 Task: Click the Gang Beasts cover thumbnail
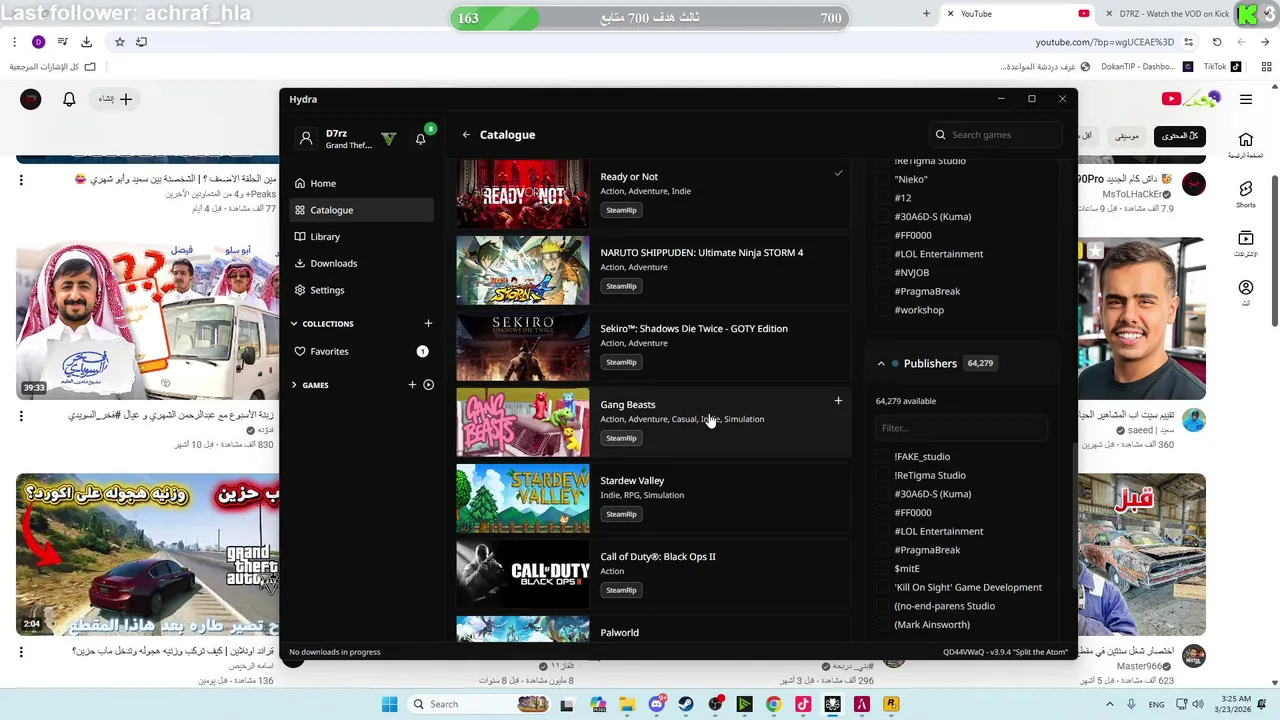523,422
